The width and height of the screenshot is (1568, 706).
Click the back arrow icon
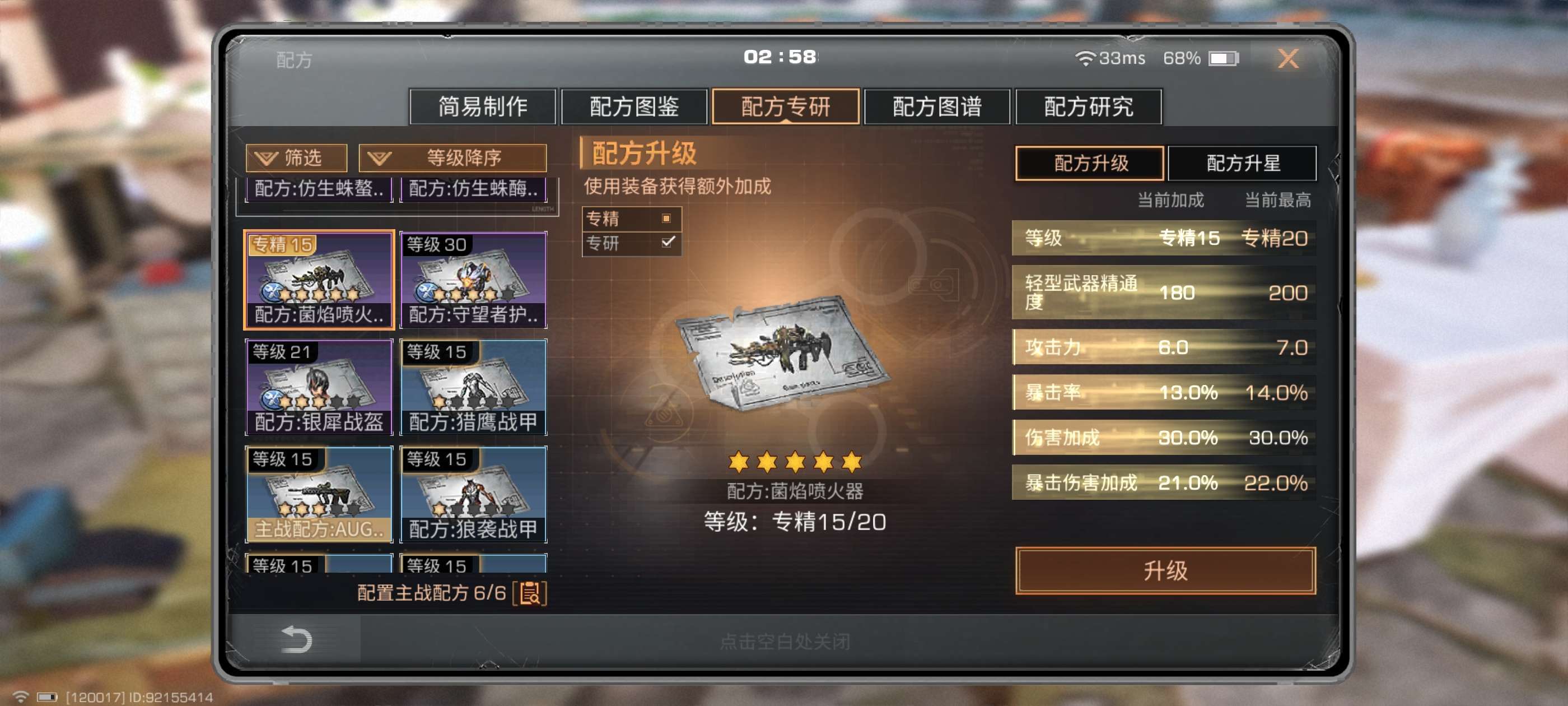point(296,639)
